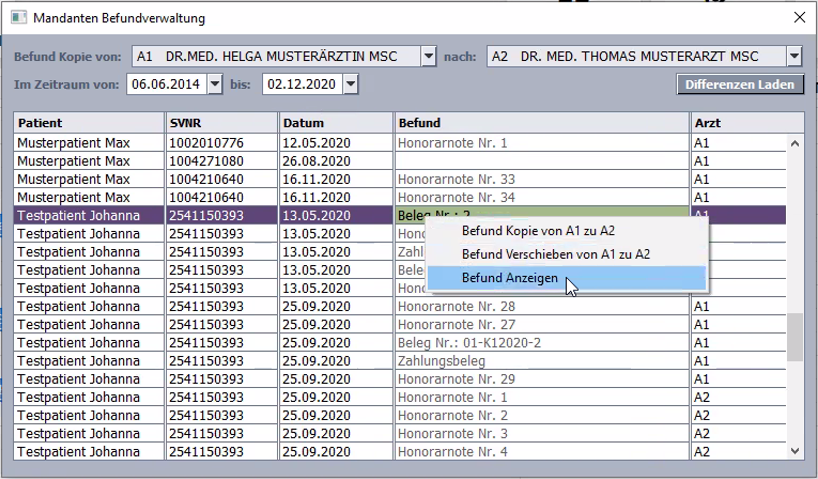
Task: Sort by the Befund column header
Action: [542, 123]
